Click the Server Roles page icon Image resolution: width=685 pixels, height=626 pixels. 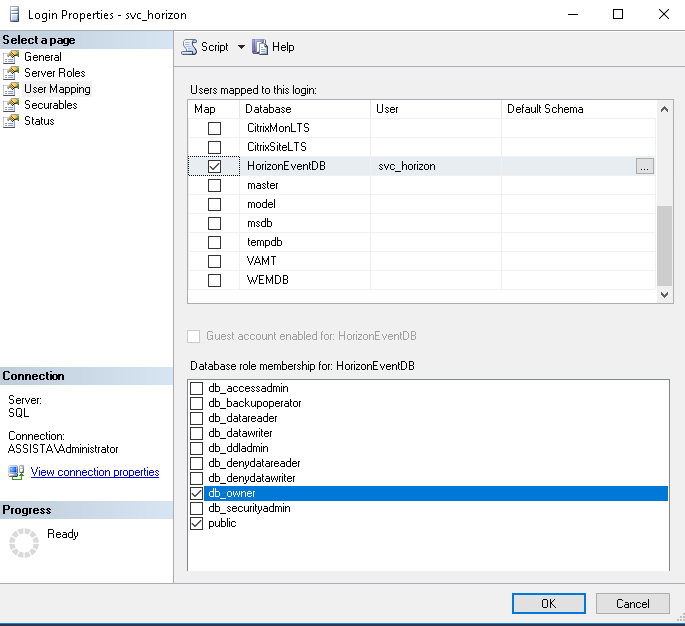click(x=11, y=73)
